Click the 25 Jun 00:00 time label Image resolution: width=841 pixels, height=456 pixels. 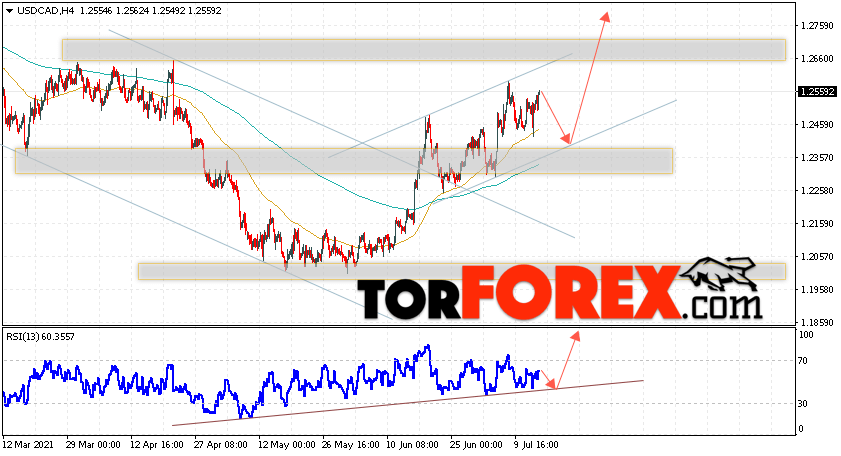pos(477,445)
